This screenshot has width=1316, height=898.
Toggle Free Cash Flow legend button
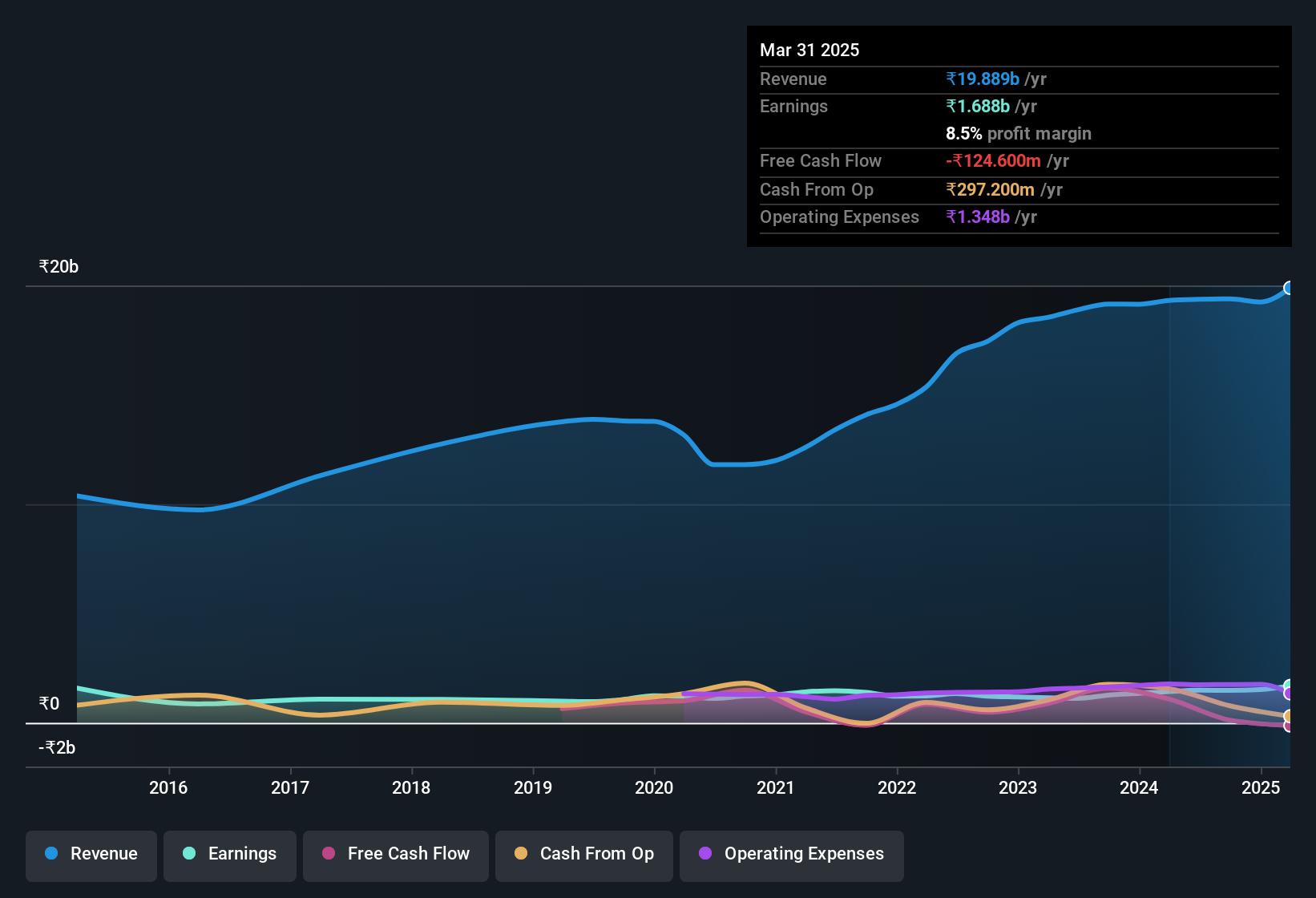[x=396, y=855]
